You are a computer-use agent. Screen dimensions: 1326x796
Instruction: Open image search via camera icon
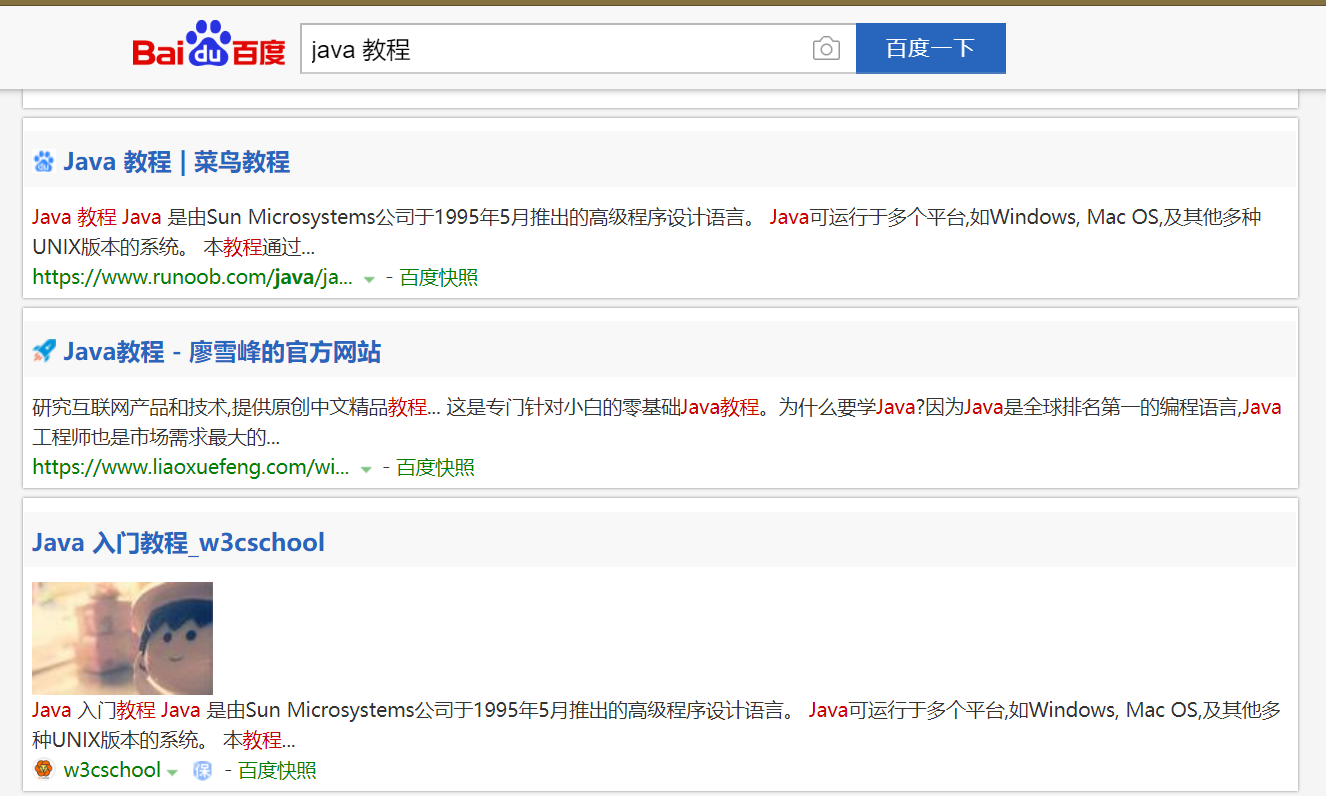coord(826,48)
